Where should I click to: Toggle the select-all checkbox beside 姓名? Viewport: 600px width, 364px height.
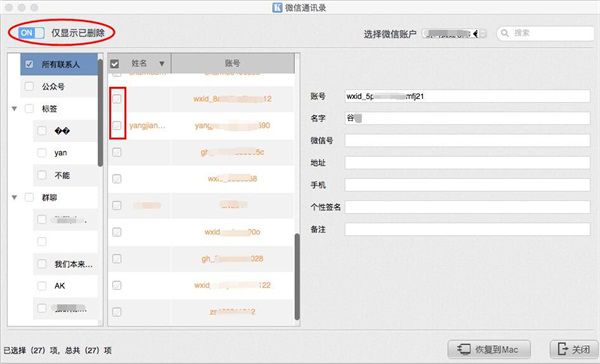pyautogui.click(x=114, y=64)
